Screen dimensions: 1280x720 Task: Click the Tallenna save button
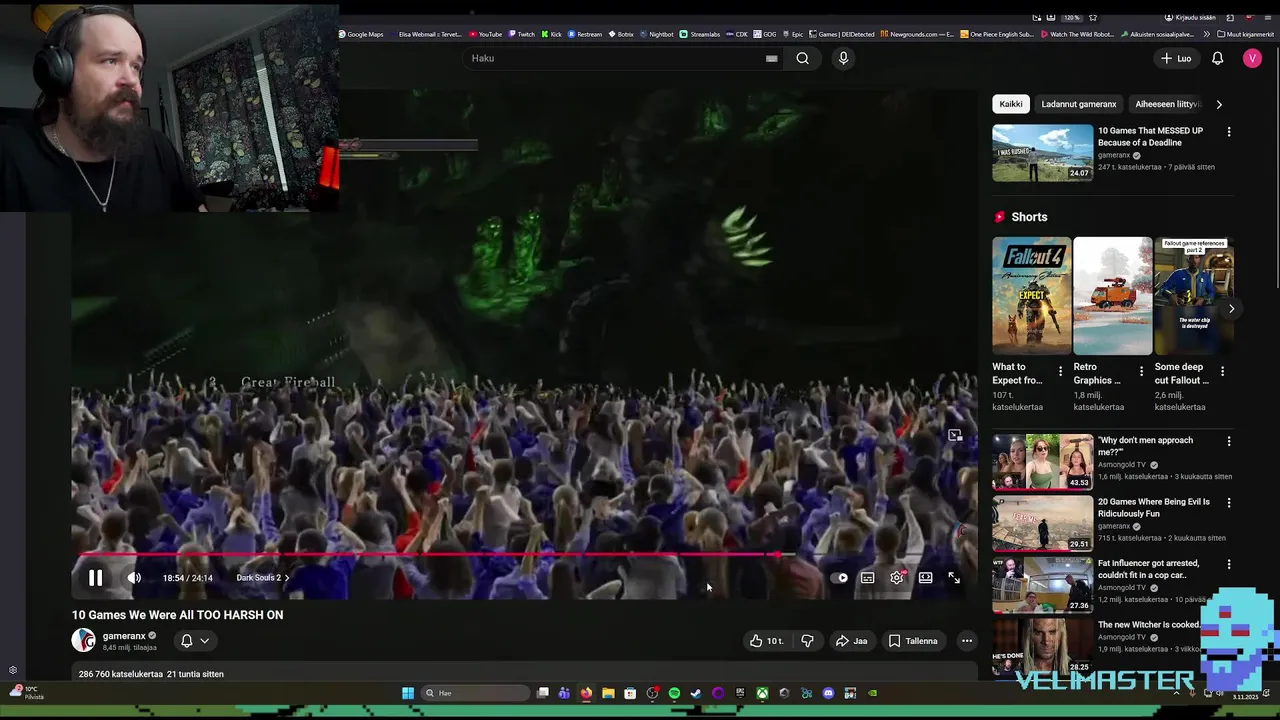coord(913,641)
